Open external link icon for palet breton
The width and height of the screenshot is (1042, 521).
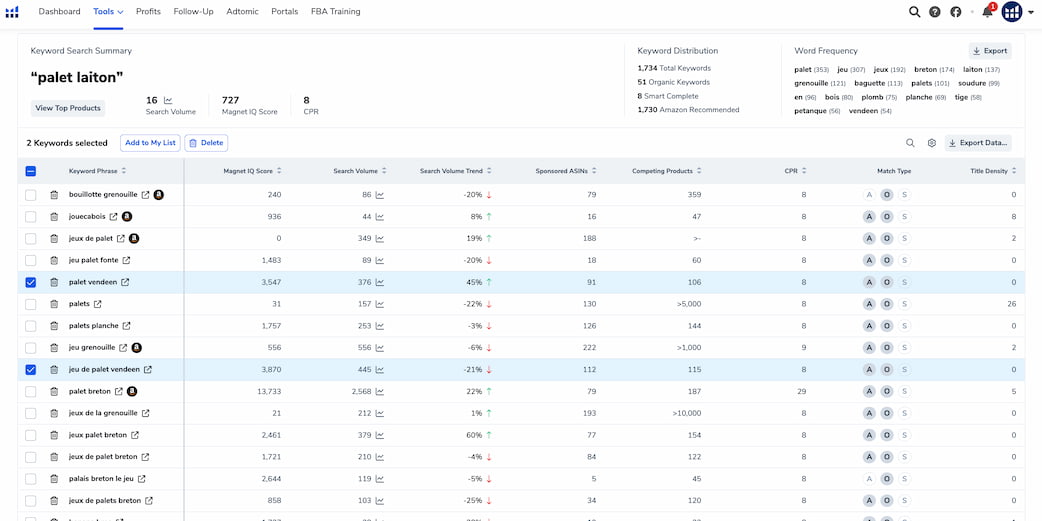[119, 391]
